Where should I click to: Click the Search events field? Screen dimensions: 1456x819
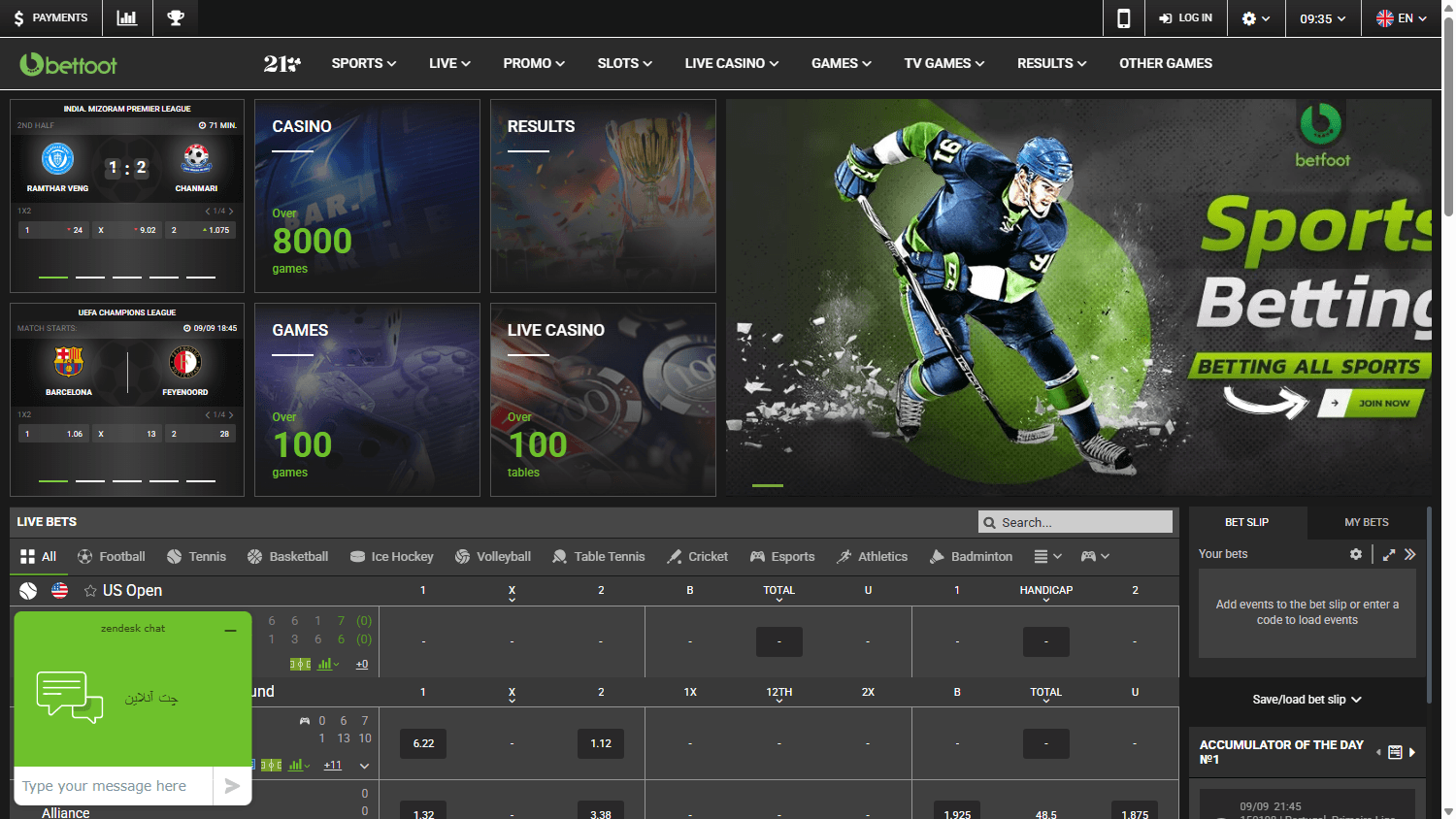(x=1075, y=522)
